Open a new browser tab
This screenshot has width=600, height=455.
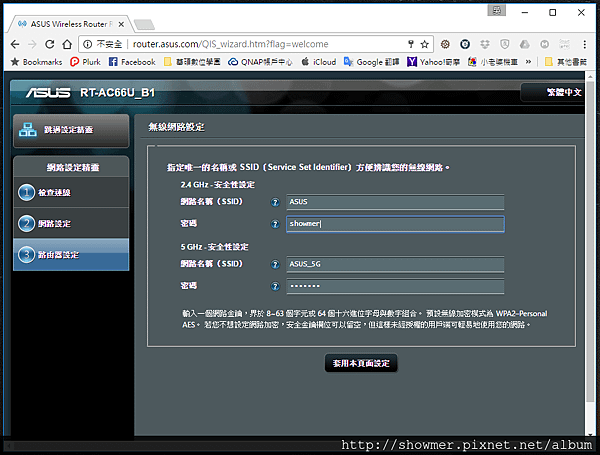click(145, 24)
